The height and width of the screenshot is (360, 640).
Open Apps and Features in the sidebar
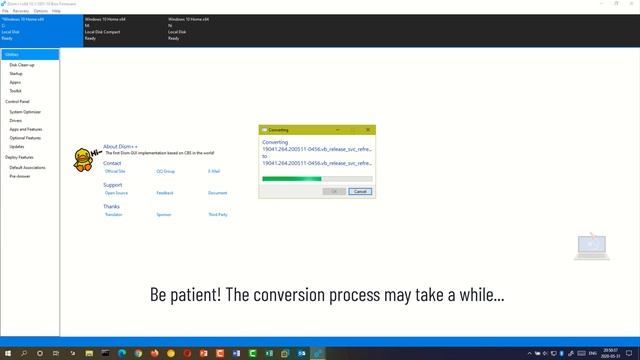point(26,129)
